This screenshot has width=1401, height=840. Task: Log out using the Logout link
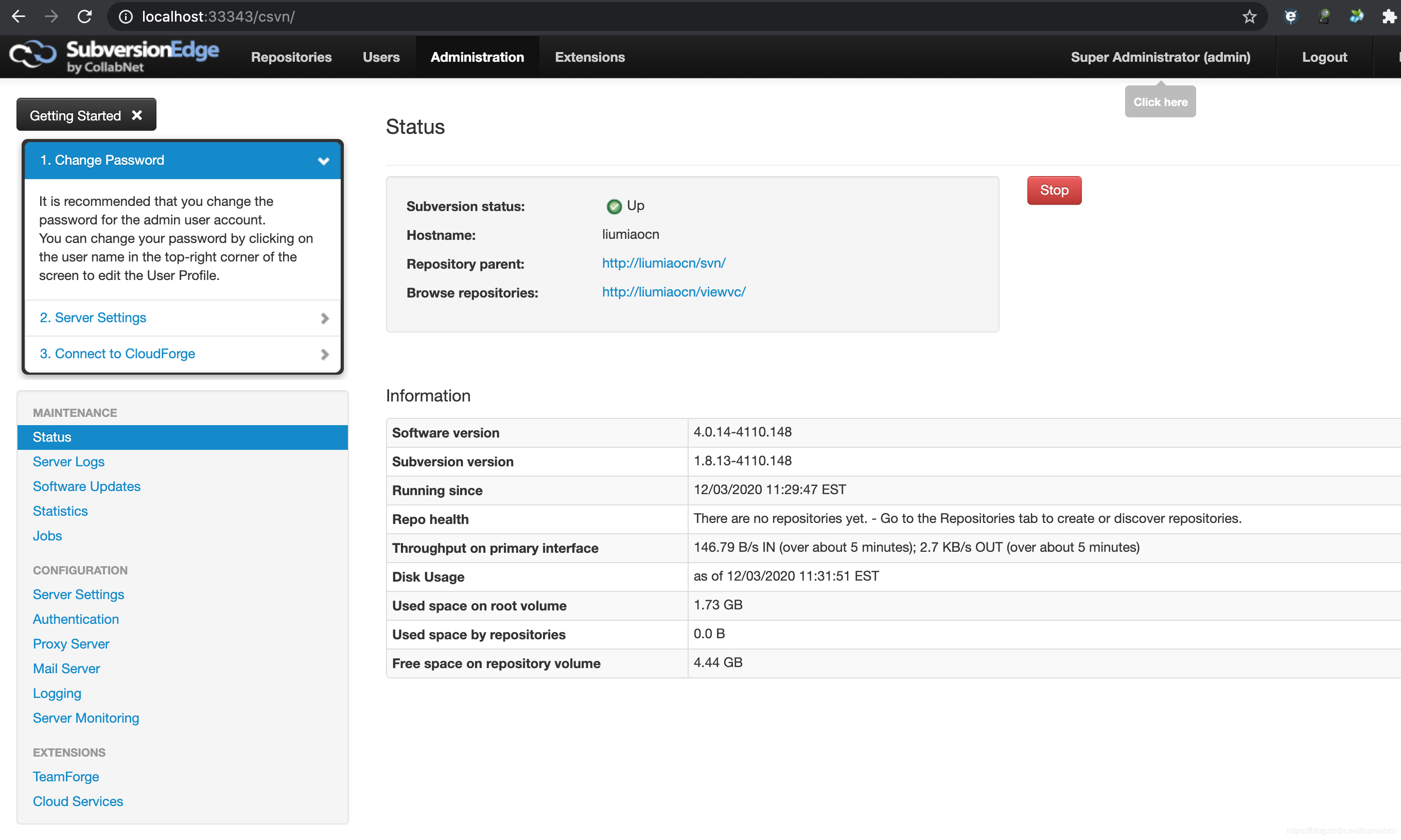pyautogui.click(x=1324, y=57)
